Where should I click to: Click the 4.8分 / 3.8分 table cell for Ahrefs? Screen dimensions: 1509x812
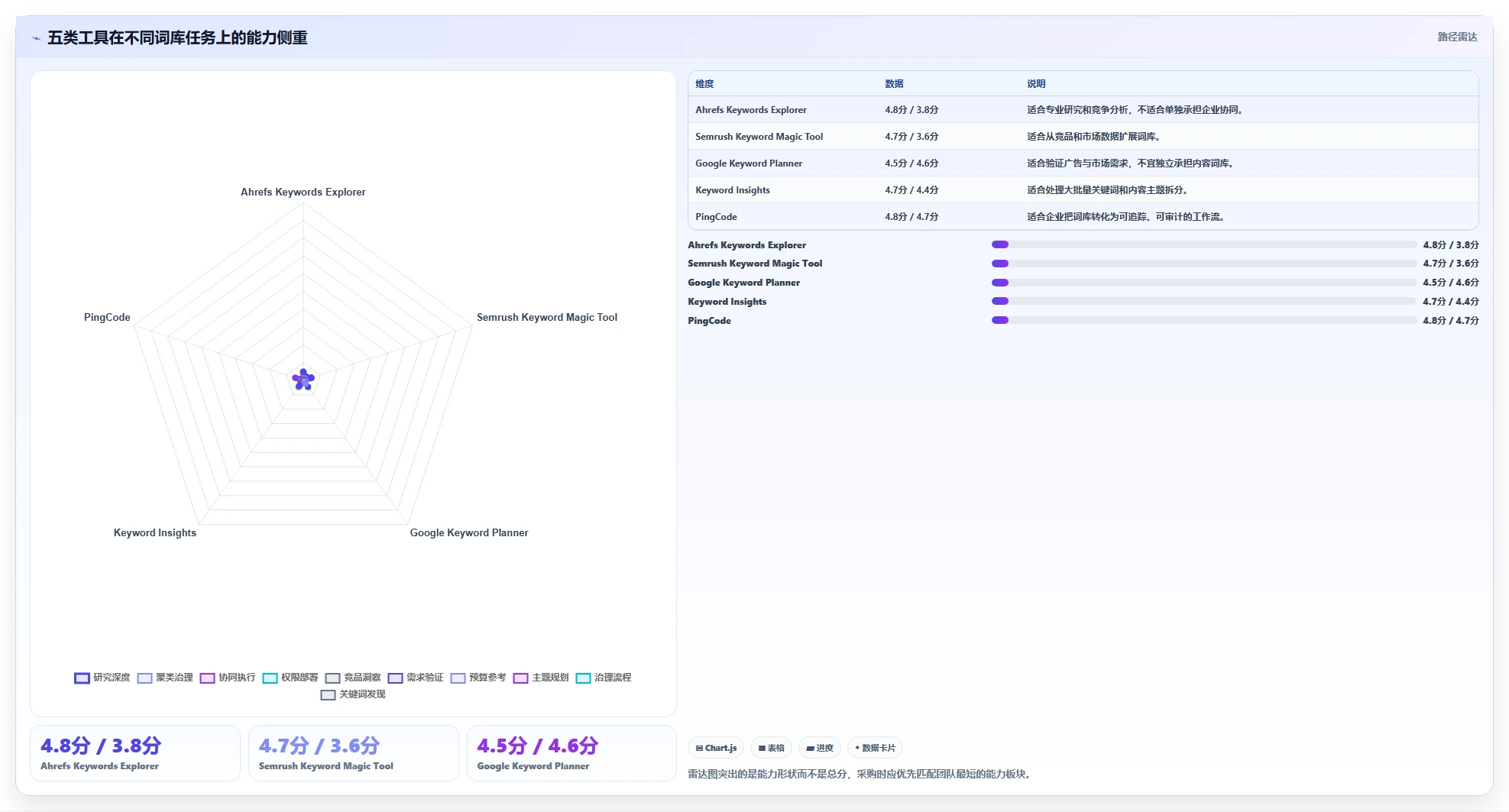click(x=912, y=110)
